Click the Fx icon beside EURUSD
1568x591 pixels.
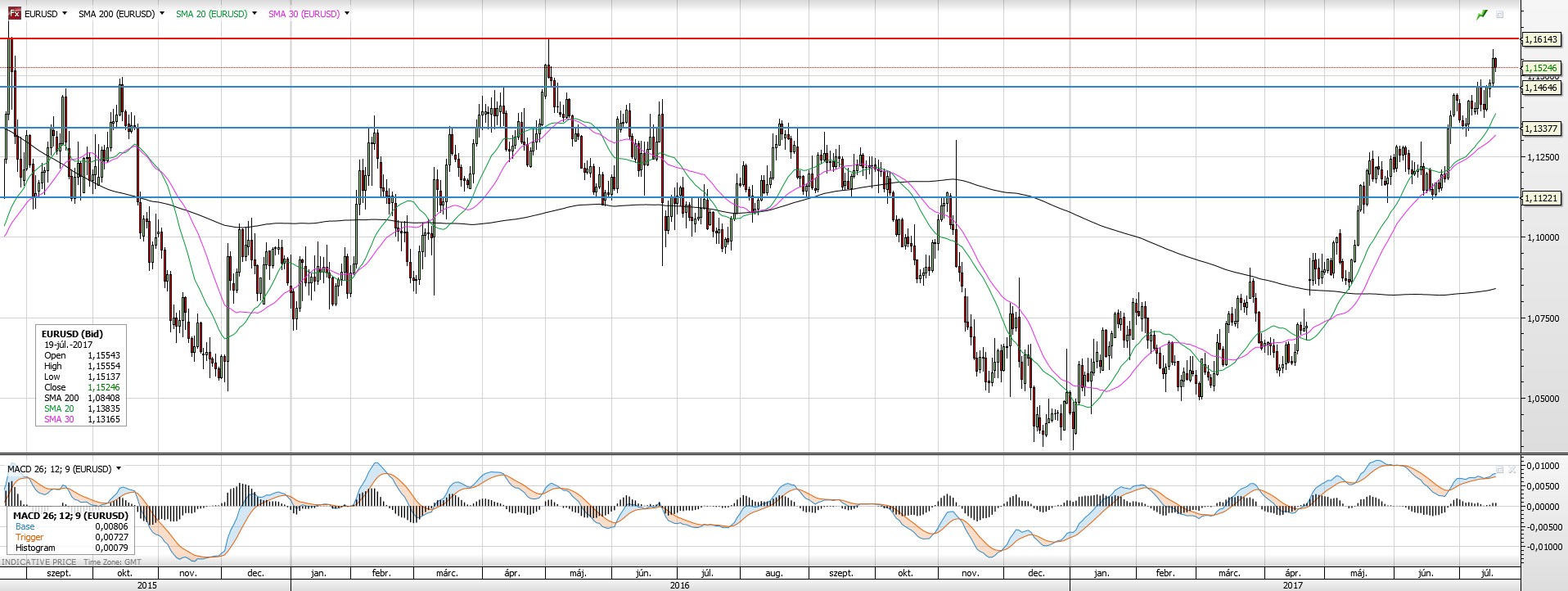tap(14, 14)
